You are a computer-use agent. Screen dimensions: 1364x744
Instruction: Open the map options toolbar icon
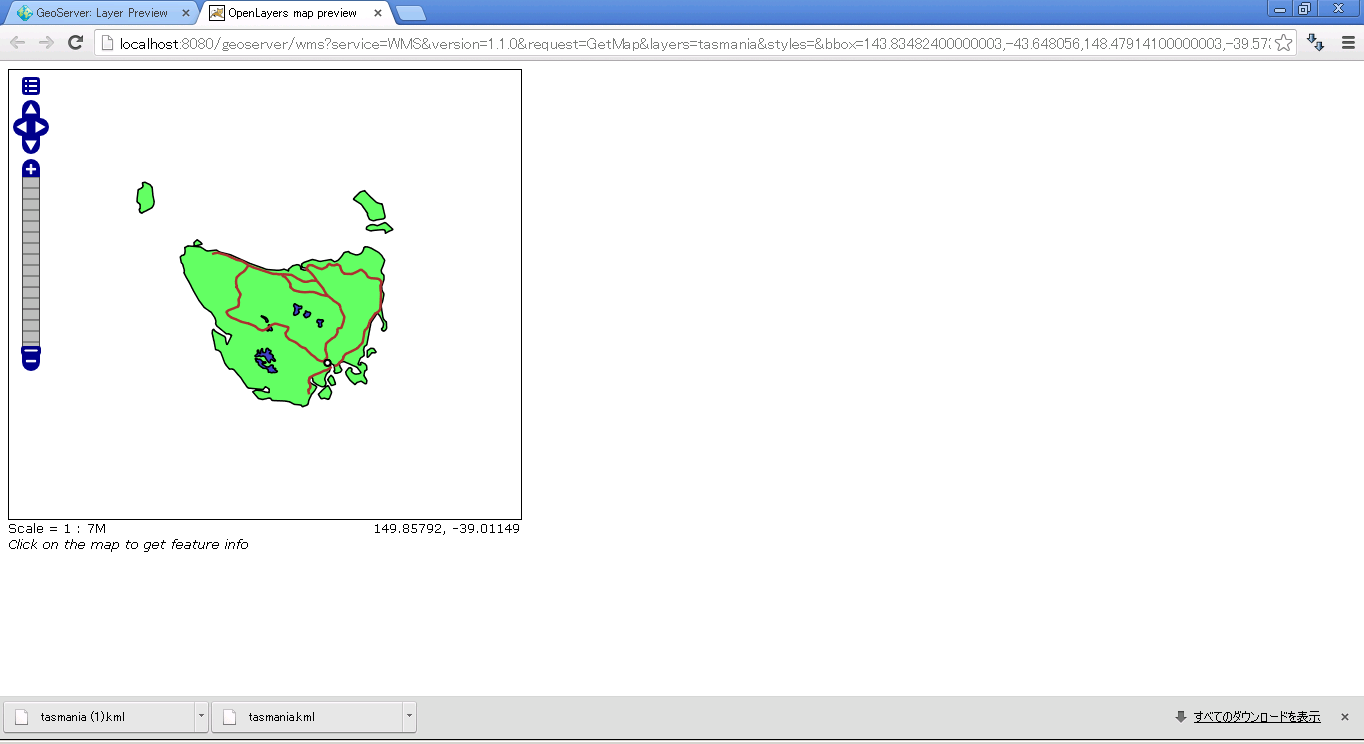pos(31,86)
